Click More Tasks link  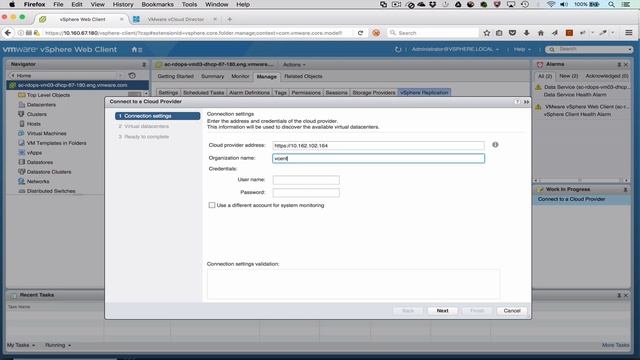pos(615,345)
